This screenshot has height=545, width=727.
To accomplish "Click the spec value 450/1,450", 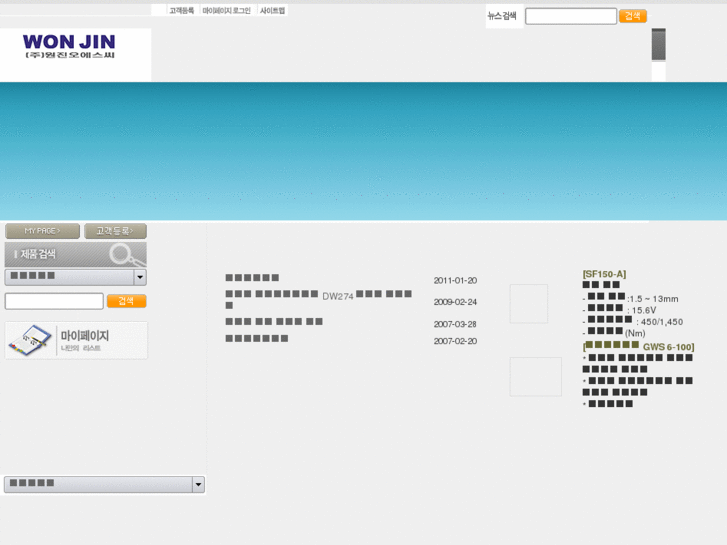I will (x=662, y=322).
